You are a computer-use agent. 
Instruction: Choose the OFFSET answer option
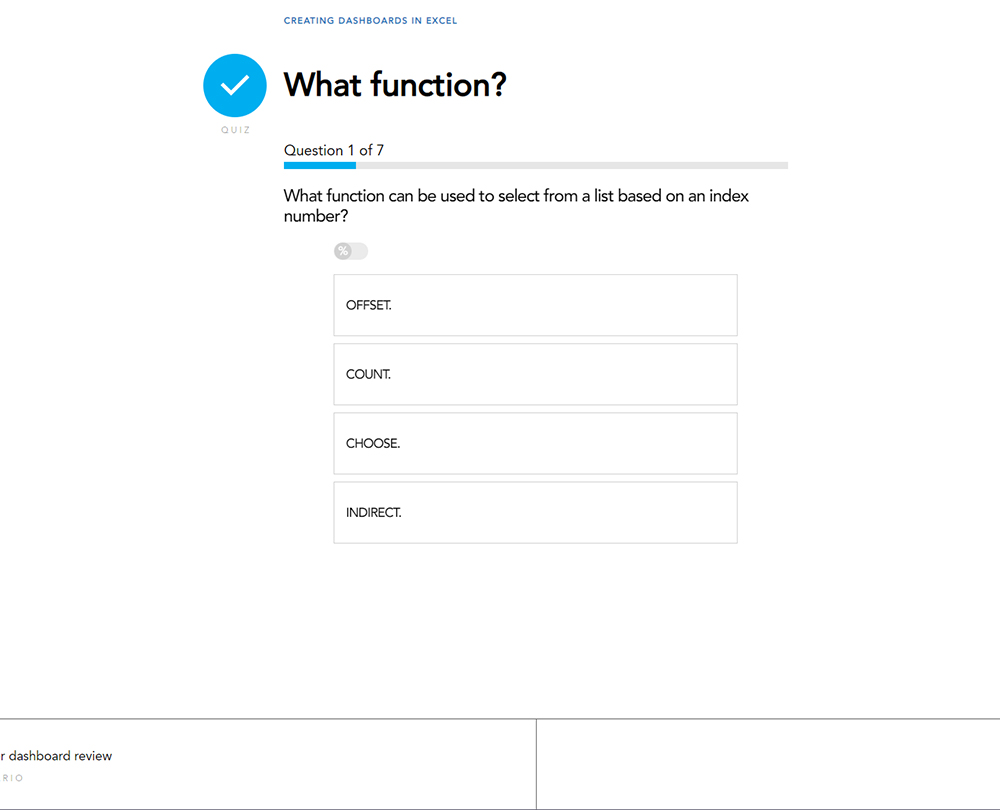[535, 305]
